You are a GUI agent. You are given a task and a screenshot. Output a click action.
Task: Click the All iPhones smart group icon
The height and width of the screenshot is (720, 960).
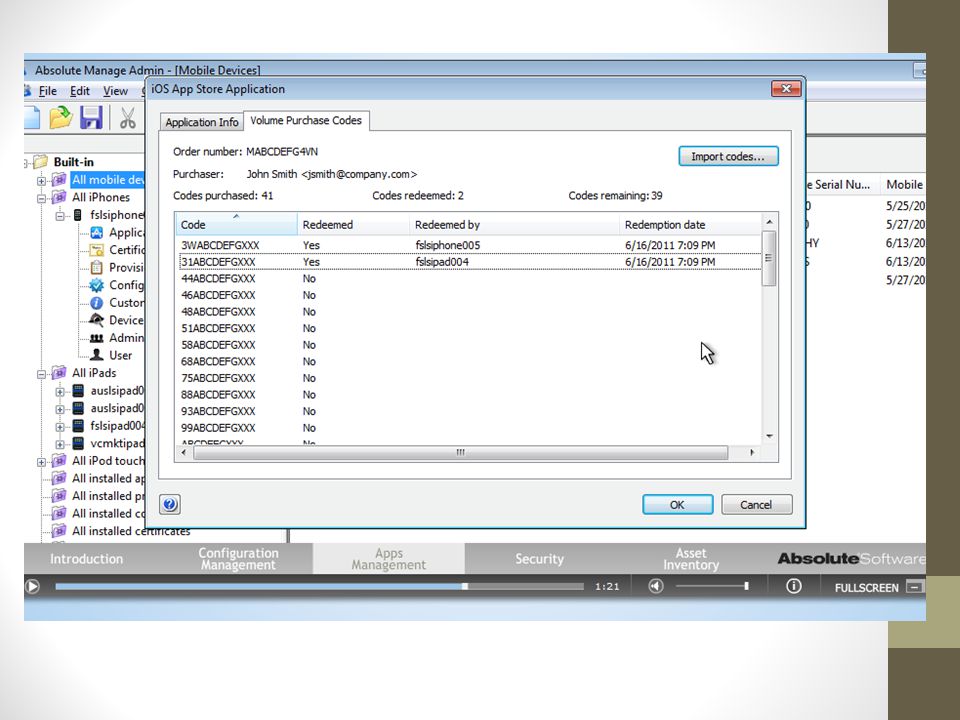tap(59, 197)
